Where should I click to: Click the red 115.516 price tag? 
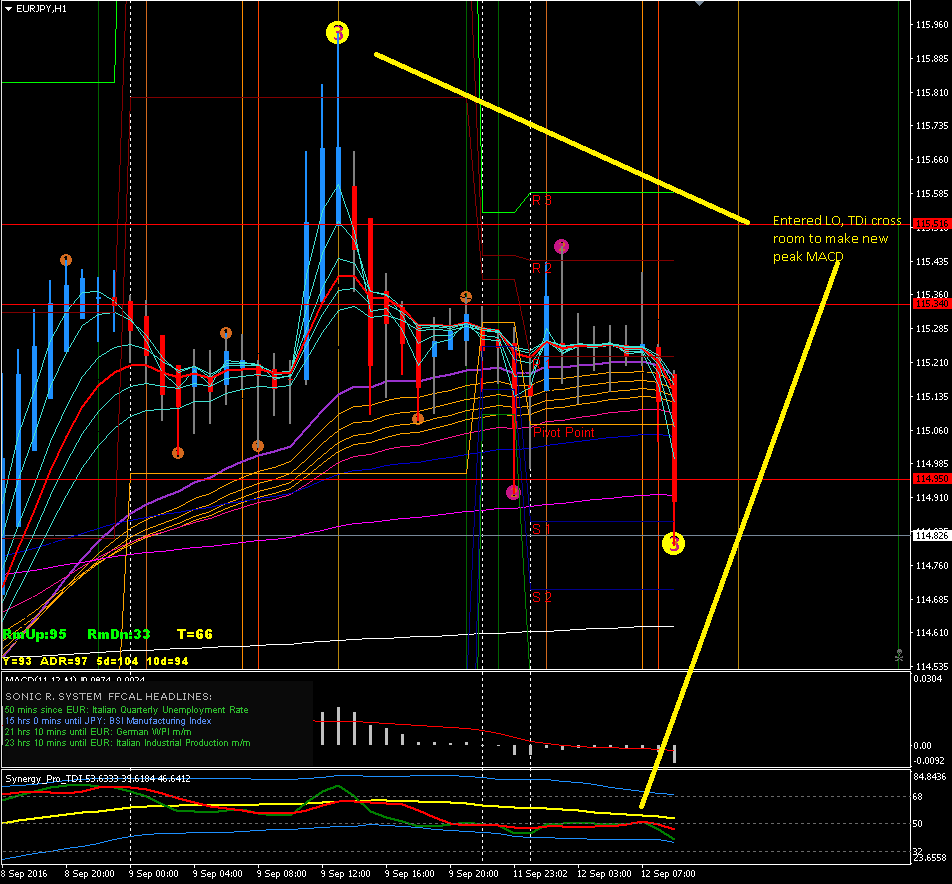tap(931, 223)
